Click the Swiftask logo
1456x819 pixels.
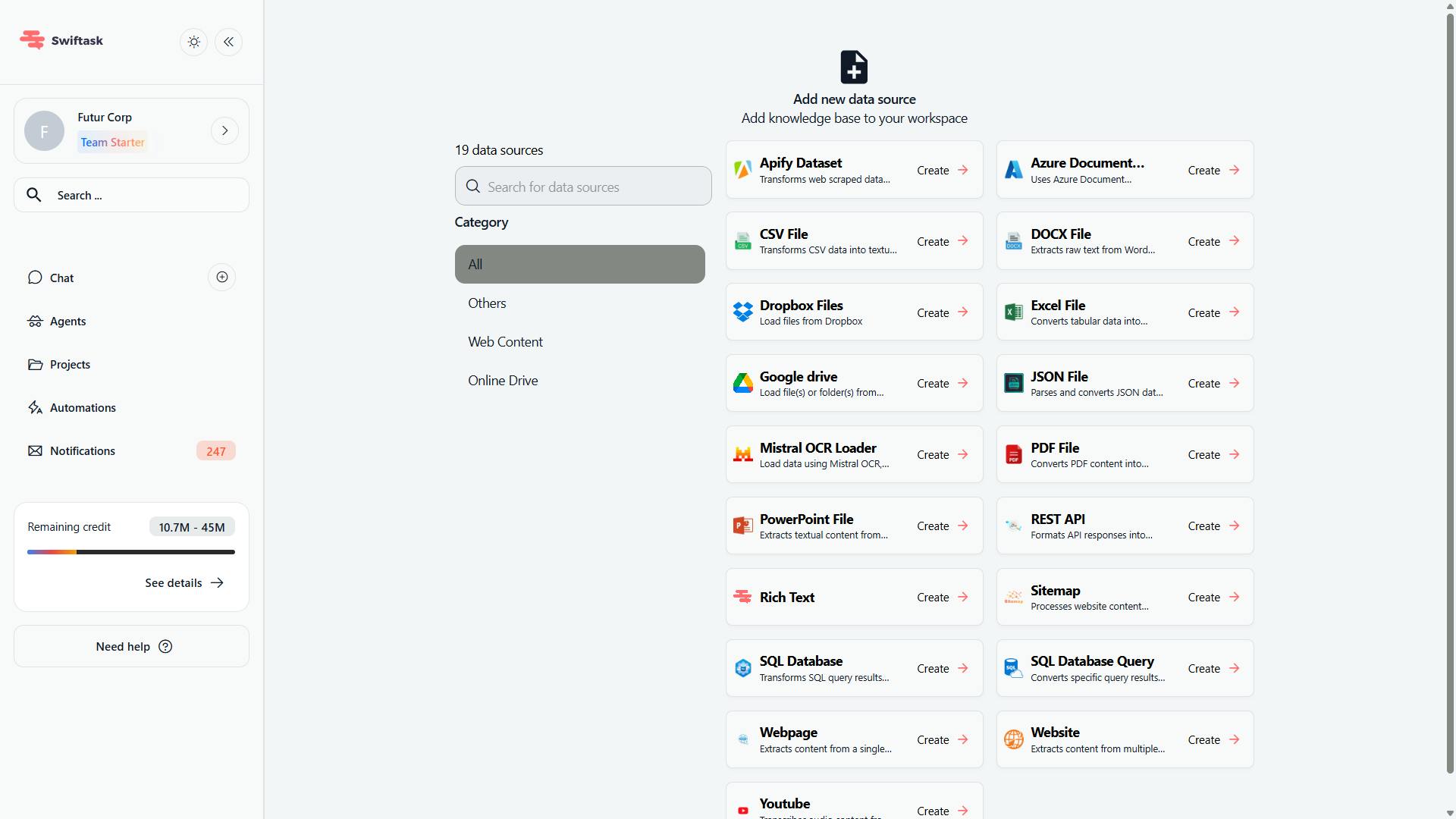(61, 39)
